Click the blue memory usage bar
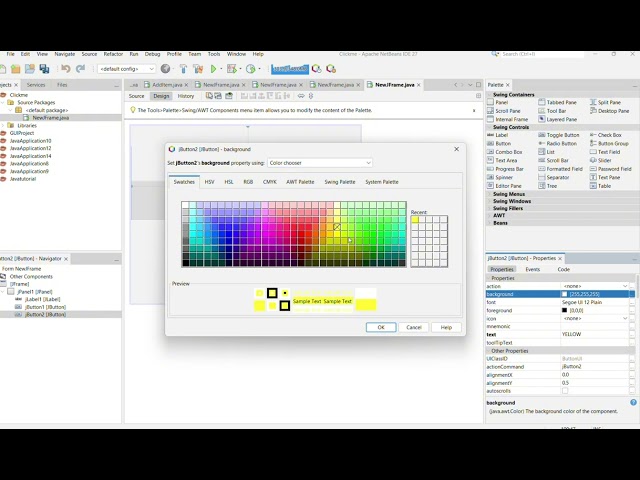The width and height of the screenshot is (640, 480). click(x=290, y=69)
